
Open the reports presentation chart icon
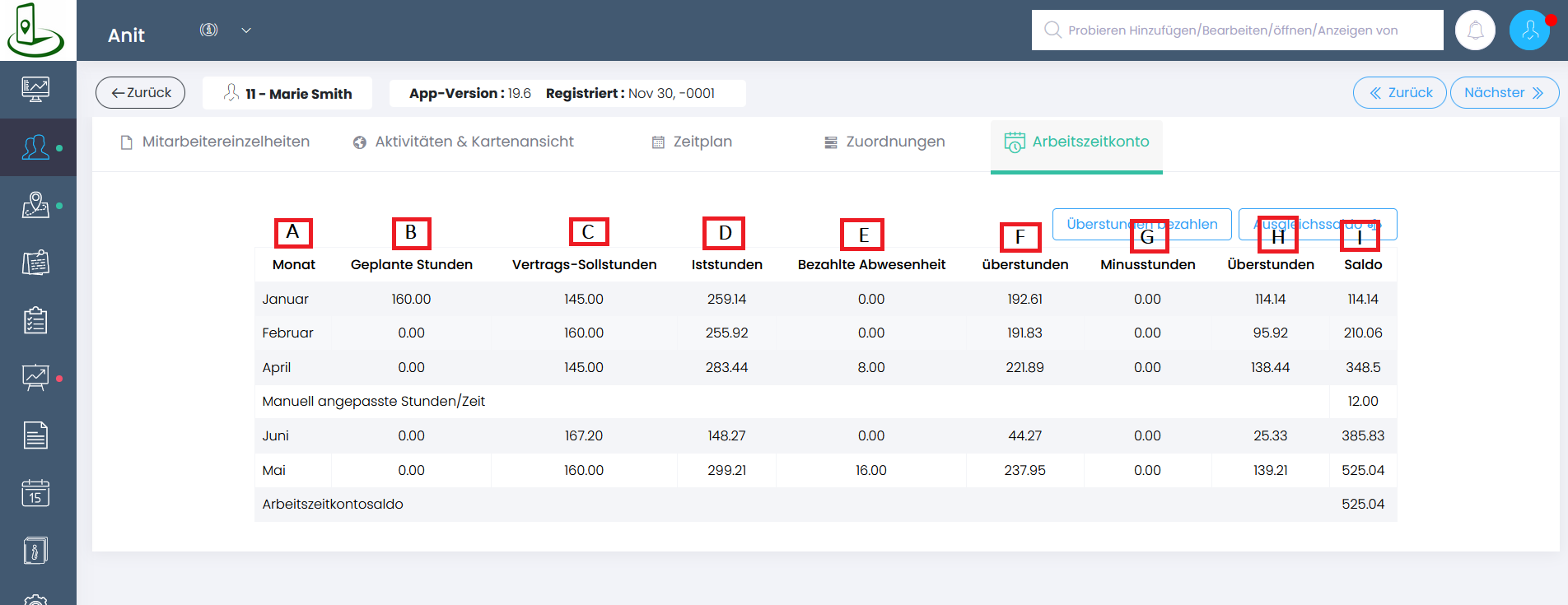click(35, 378)
